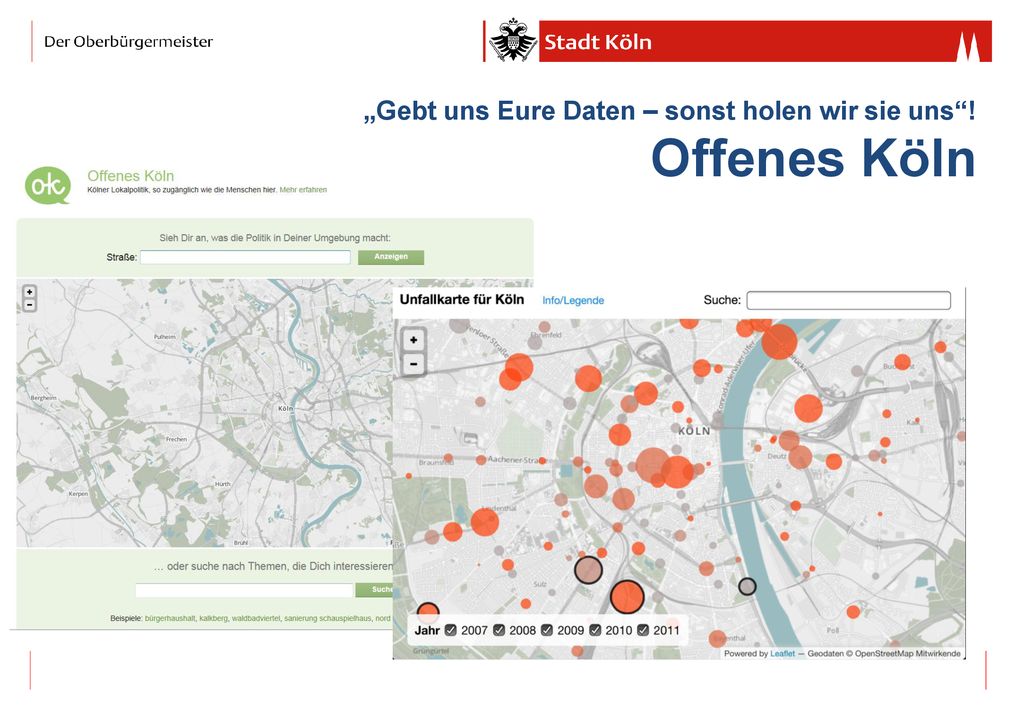Screen dimensions: 1024x709
Task: Zoom out on the Unfallkarte map
Action: click(413, 364)
